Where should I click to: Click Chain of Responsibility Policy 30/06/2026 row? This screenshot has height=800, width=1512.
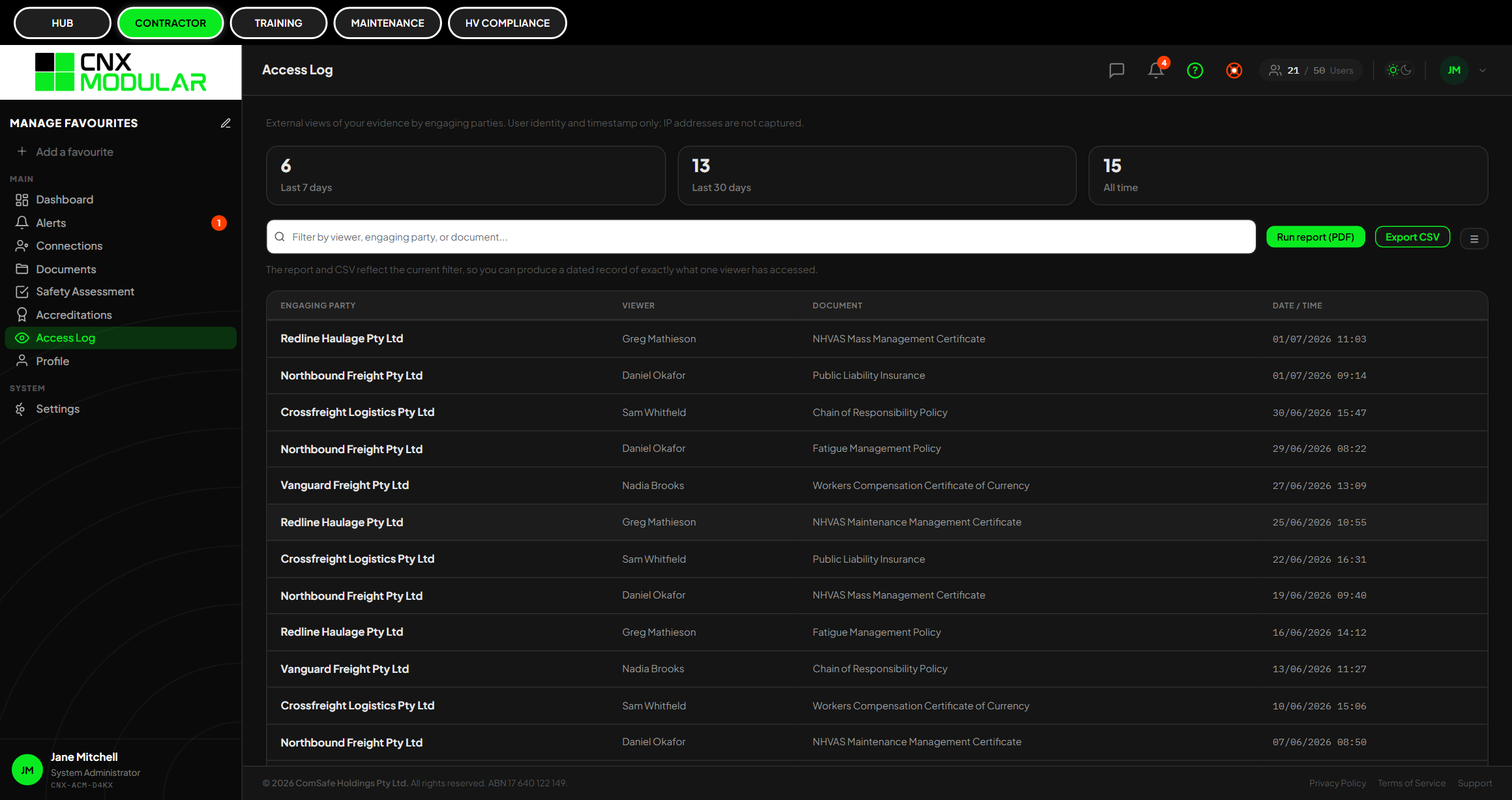[x=877, y=412]
